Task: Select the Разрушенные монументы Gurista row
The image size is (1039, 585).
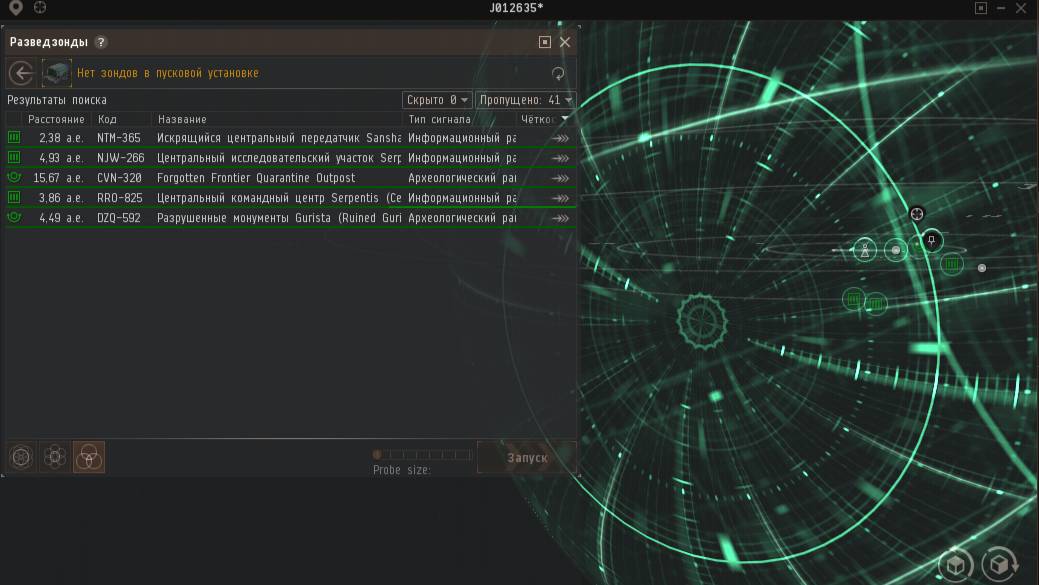Action: coord(290,218)
